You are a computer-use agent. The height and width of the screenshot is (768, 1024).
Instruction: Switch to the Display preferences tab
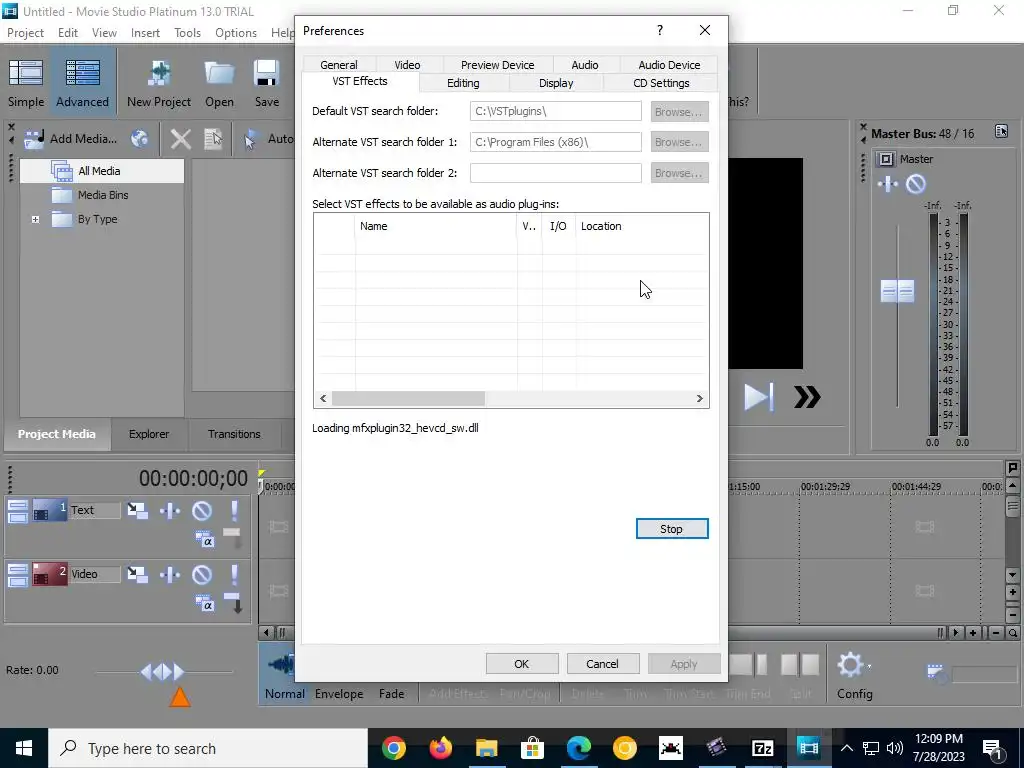click(x=556, y=83)
